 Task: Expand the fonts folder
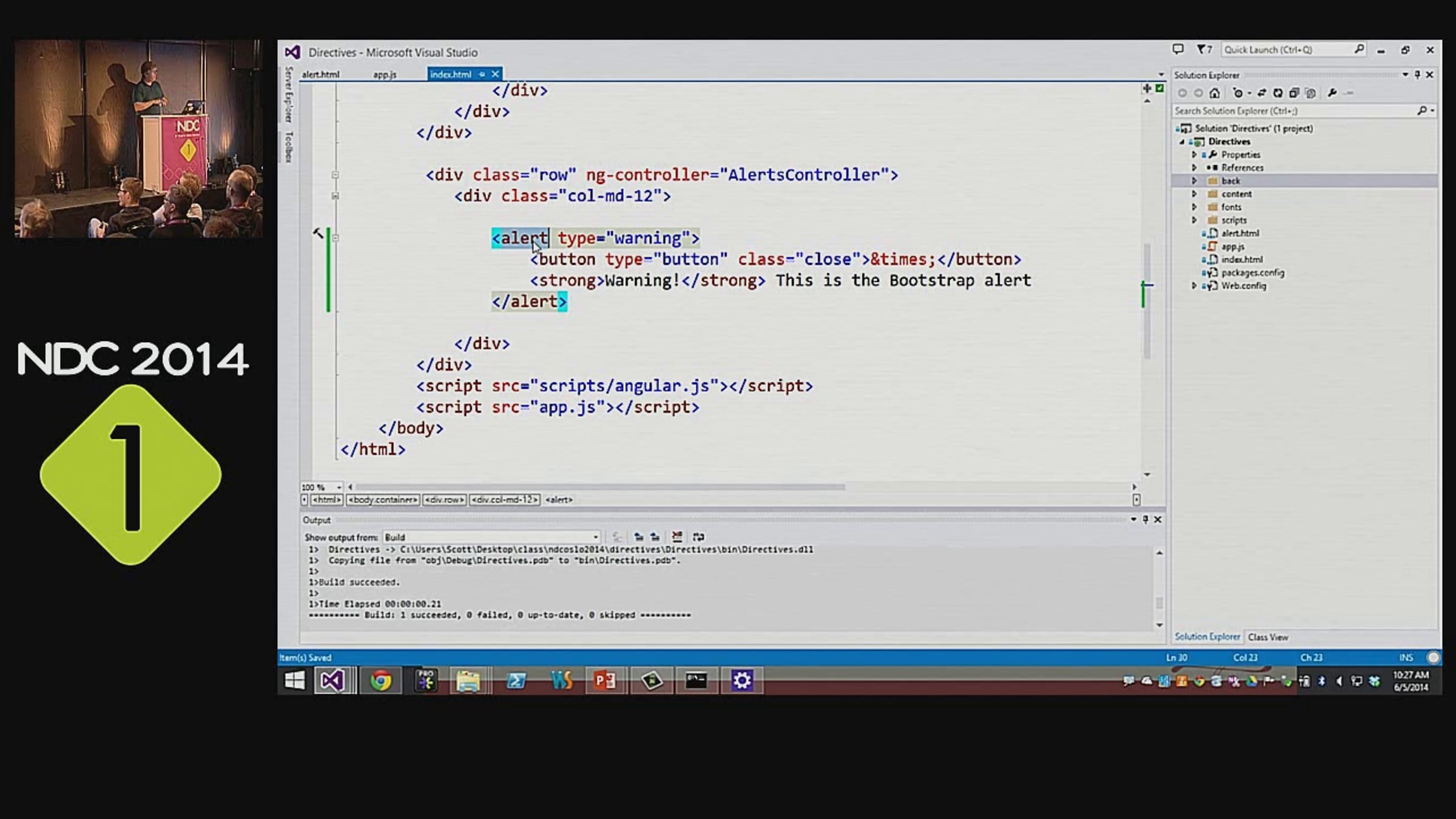point(1194,207)
